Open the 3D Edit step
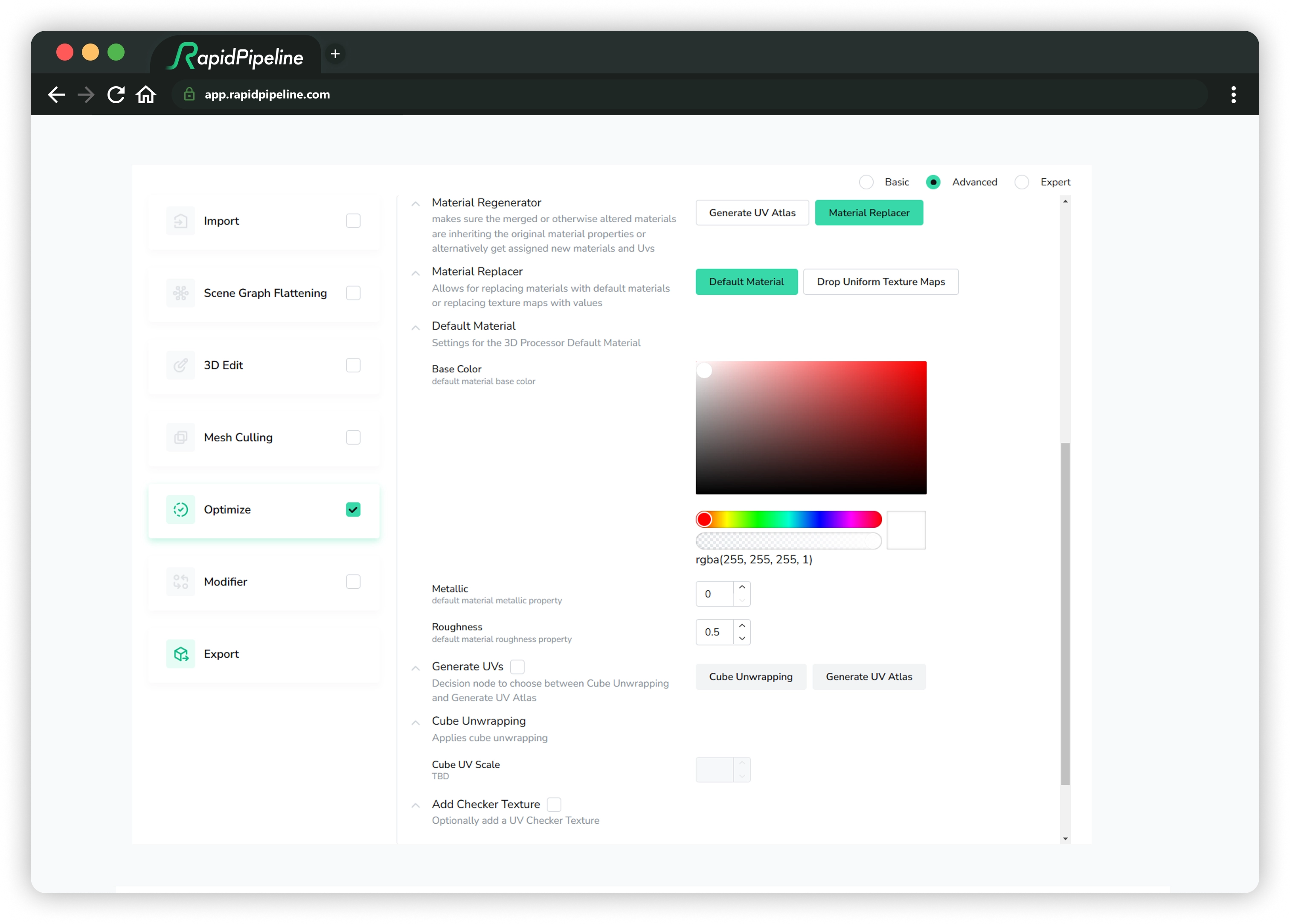Viewport: 1290px width, 924px height. (263, 365)
